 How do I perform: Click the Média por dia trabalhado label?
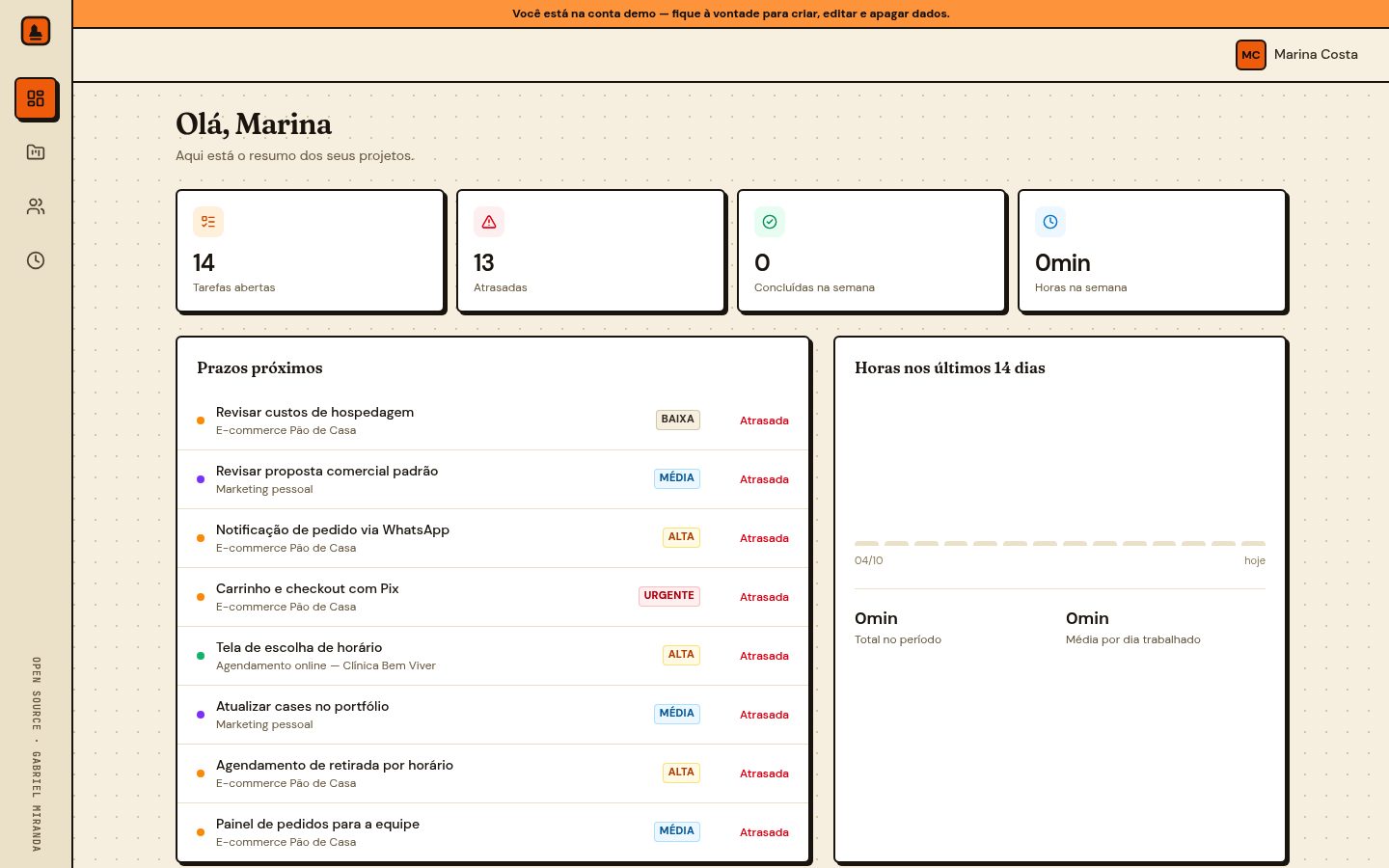click(1133, 639)
